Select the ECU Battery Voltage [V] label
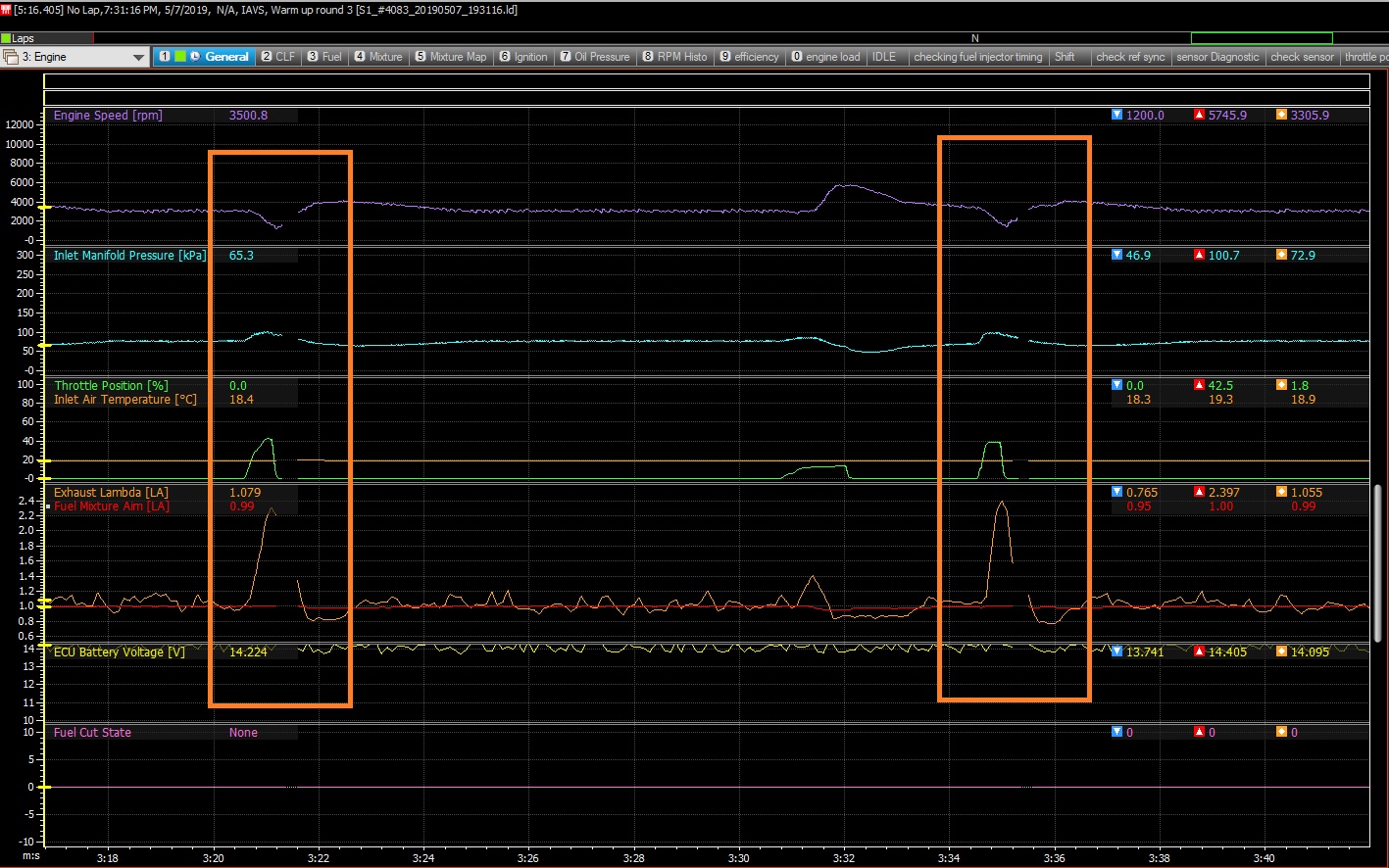This screenshot has width=1389, height=868. click(x=119, y=651)
